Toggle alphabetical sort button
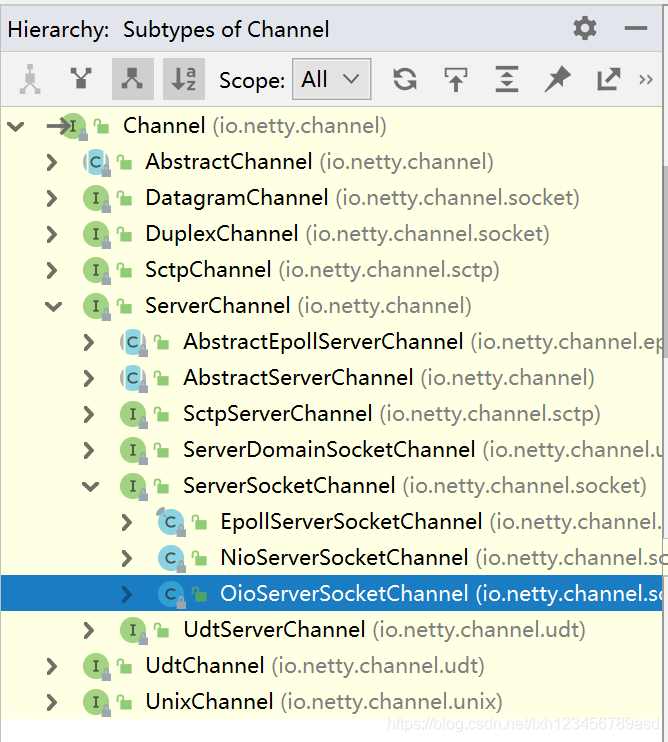The width and height of the screenshot is (668, 742). tap(184, 79)
